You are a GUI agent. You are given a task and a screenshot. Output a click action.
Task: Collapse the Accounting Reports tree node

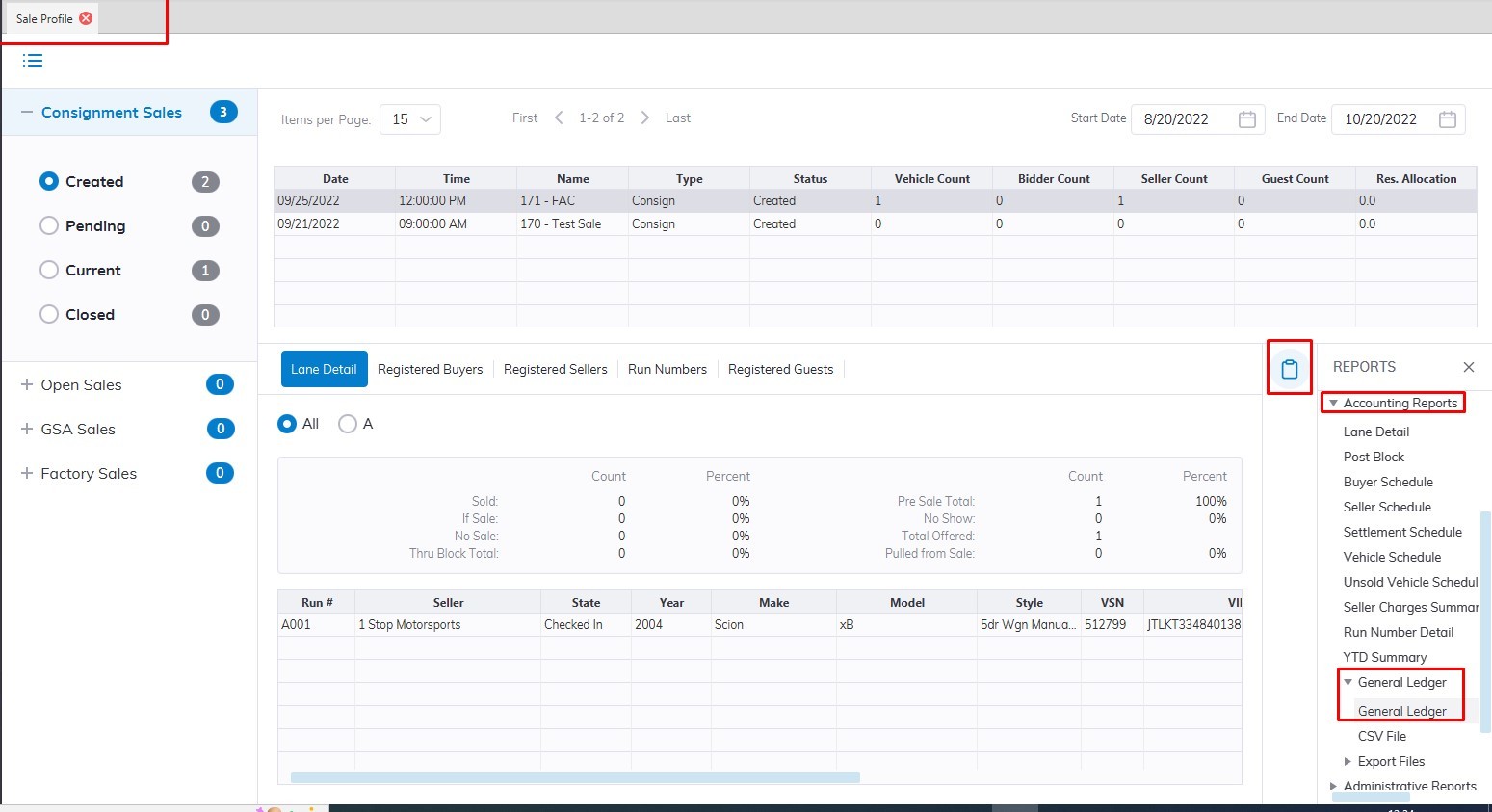pos(1333,403)
